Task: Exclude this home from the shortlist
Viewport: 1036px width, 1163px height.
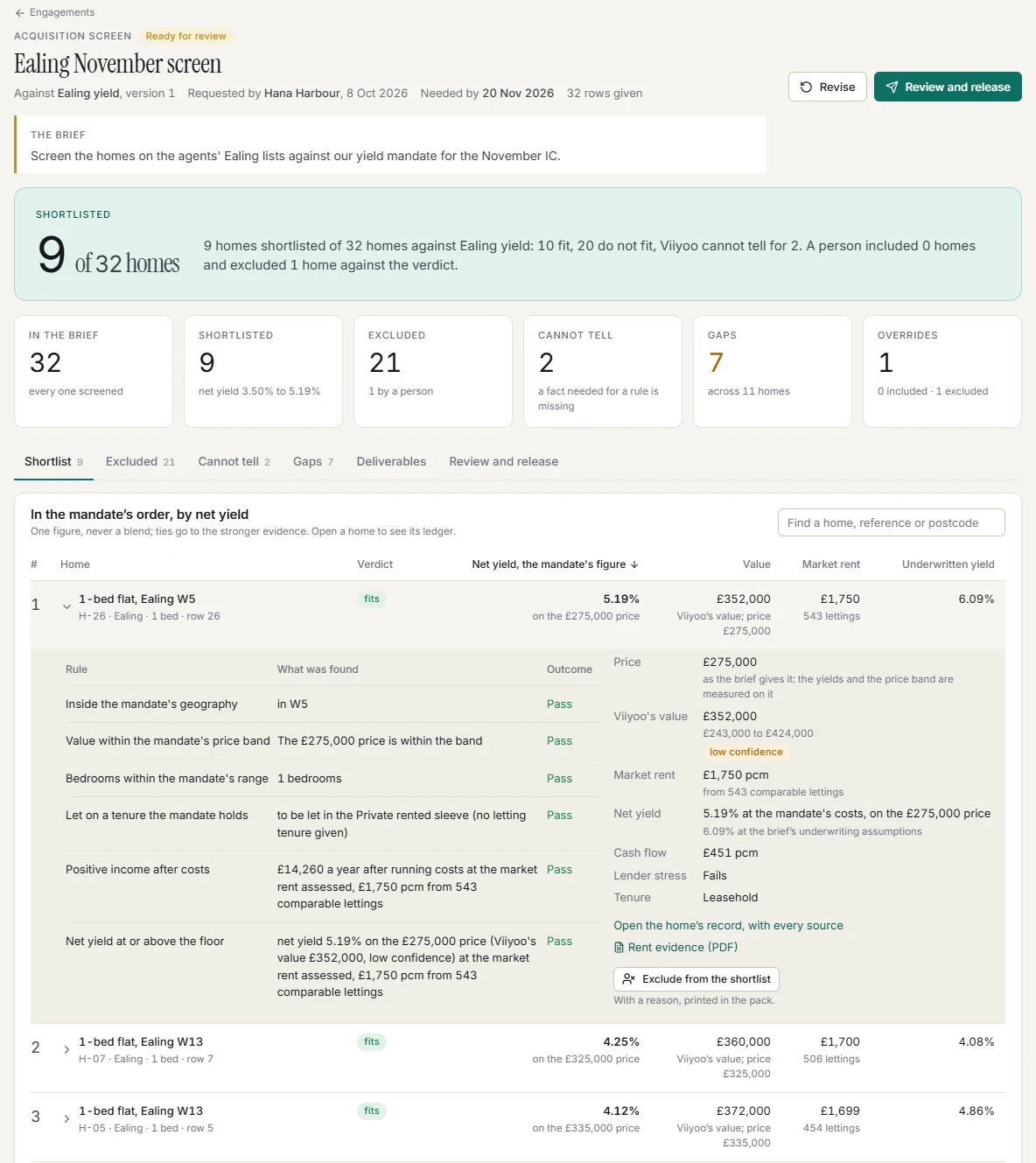Action: tap(696, 979)
